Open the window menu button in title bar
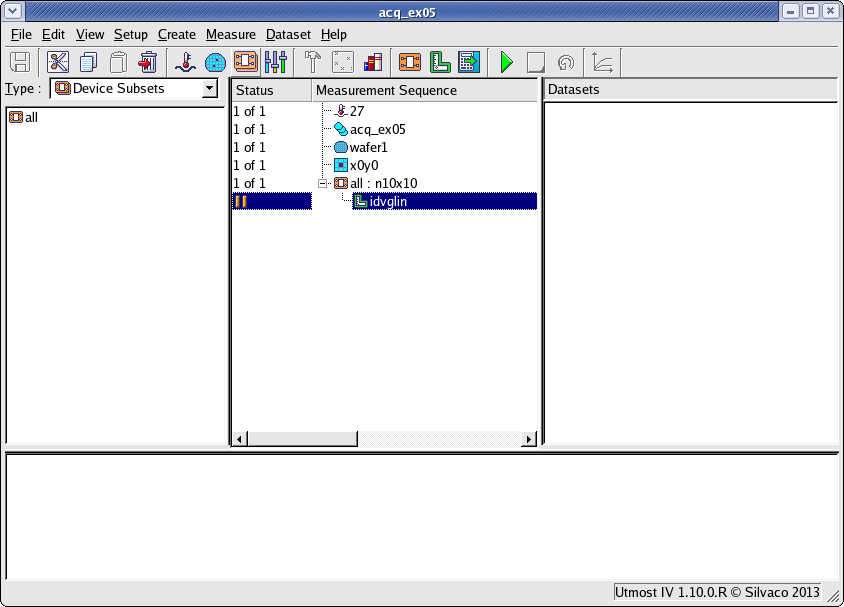The image size is (844, 607). pos(12,11)
